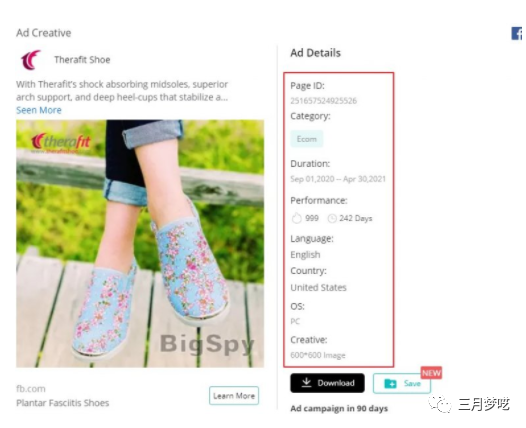Open the shoe ad image
Viewport: 526px width, 428px height.
(x=140, y=244)
